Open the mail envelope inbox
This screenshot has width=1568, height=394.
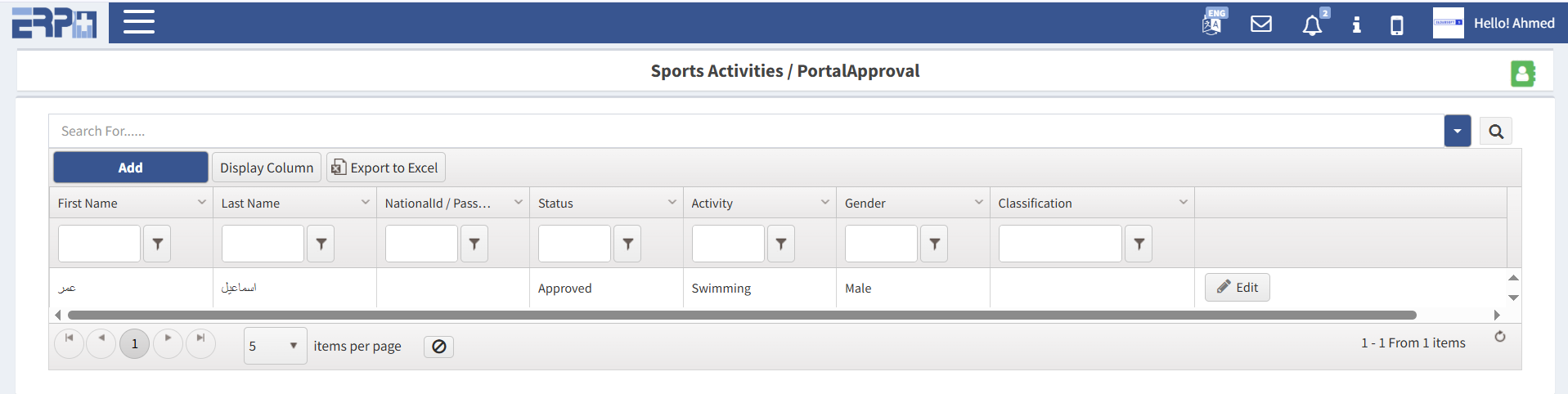(x=1260, y=24)
